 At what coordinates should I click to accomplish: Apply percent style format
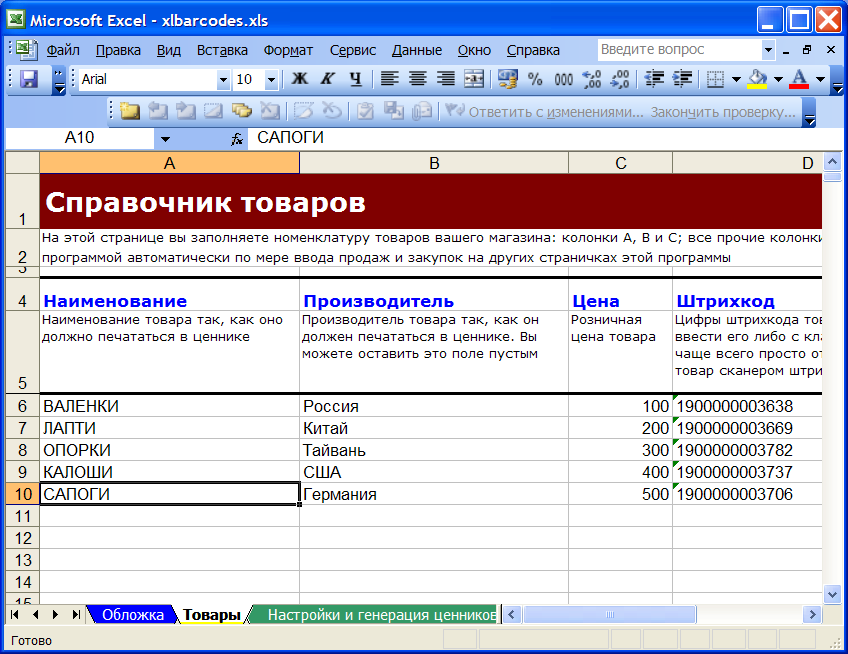click(x=535, y=79)
